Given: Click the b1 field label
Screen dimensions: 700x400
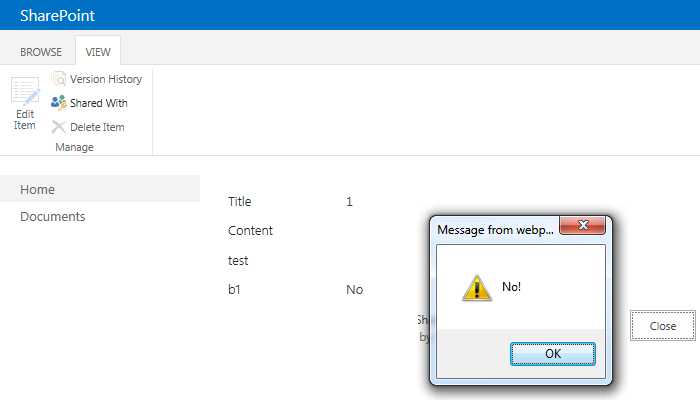Looking at the screenshot, I should pyautogui.click(x=236, y=290).
